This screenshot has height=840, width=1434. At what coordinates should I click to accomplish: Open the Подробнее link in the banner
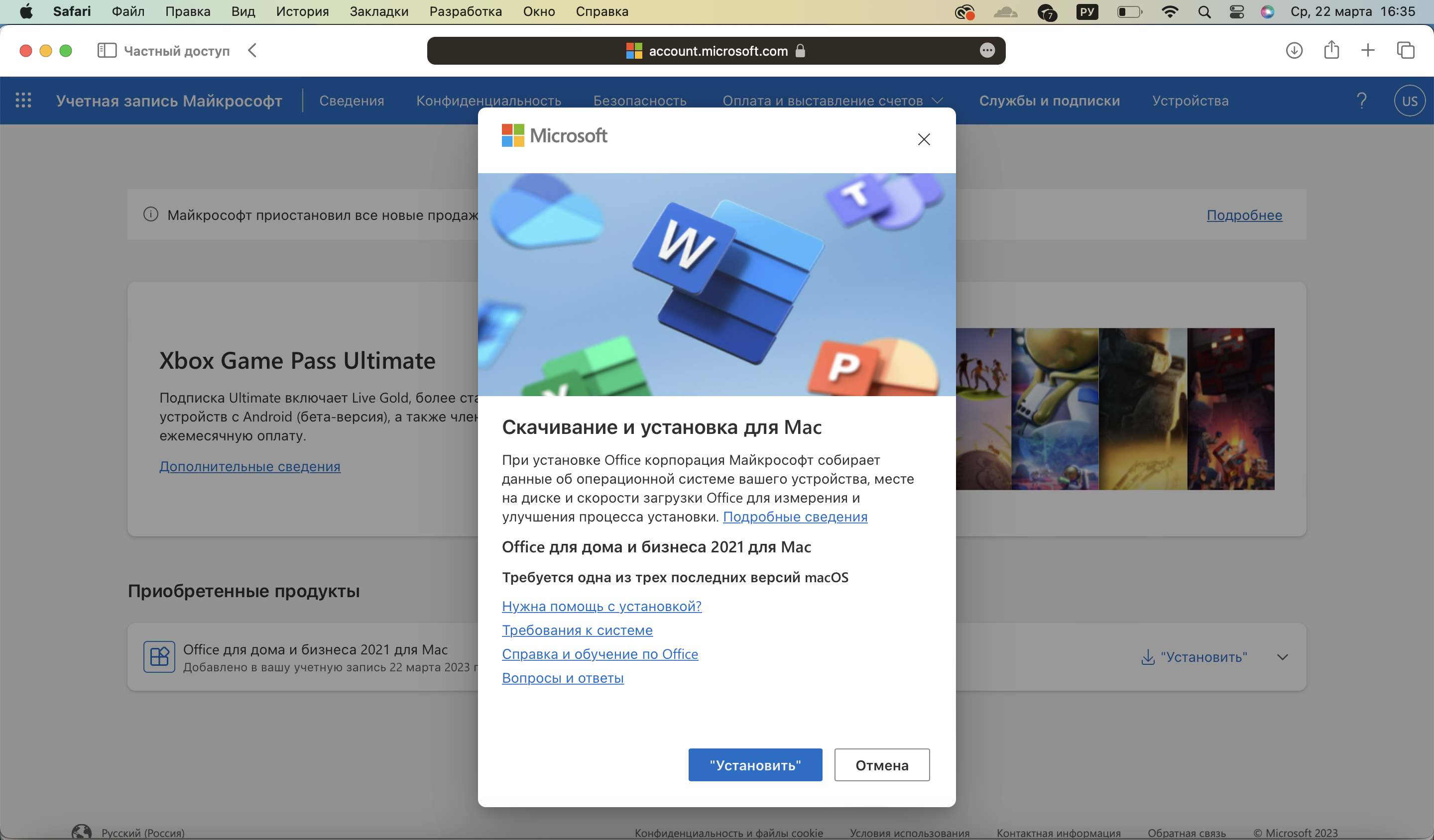tap(1244, 215)
